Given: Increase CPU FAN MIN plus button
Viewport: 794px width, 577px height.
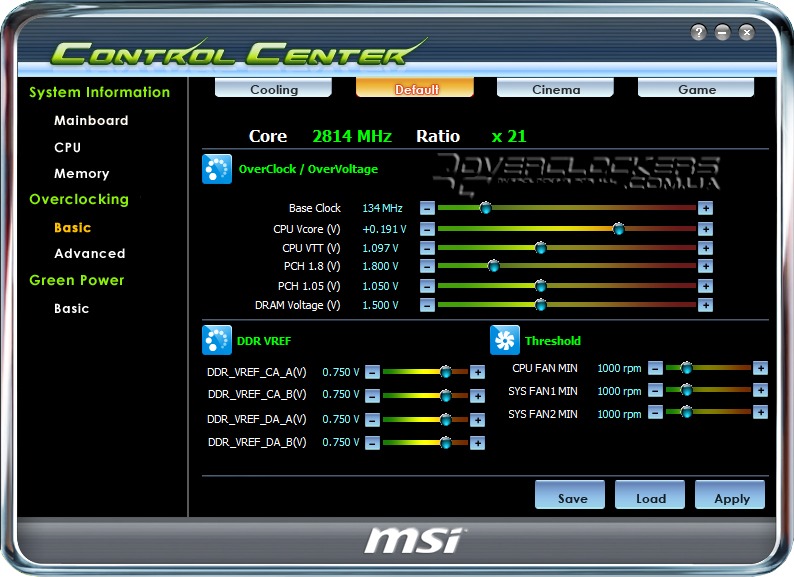Looking at the screenshot, I should pyautogui.click(x=760, y=368).
